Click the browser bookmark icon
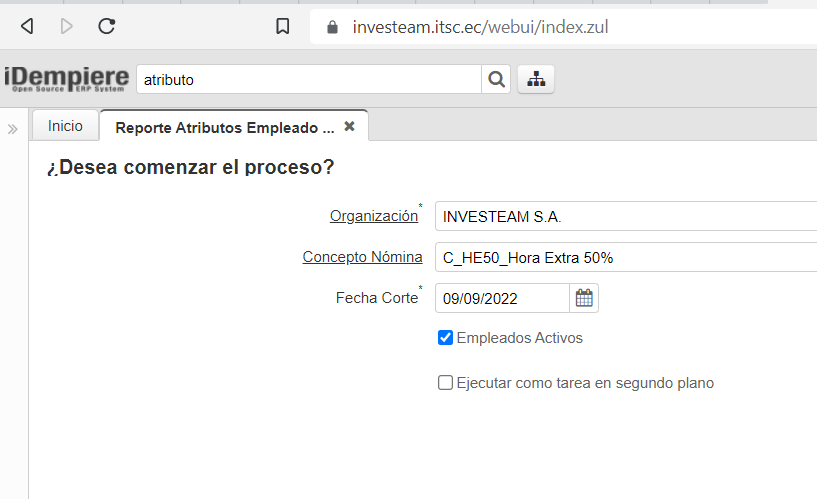 pos(283,27)
